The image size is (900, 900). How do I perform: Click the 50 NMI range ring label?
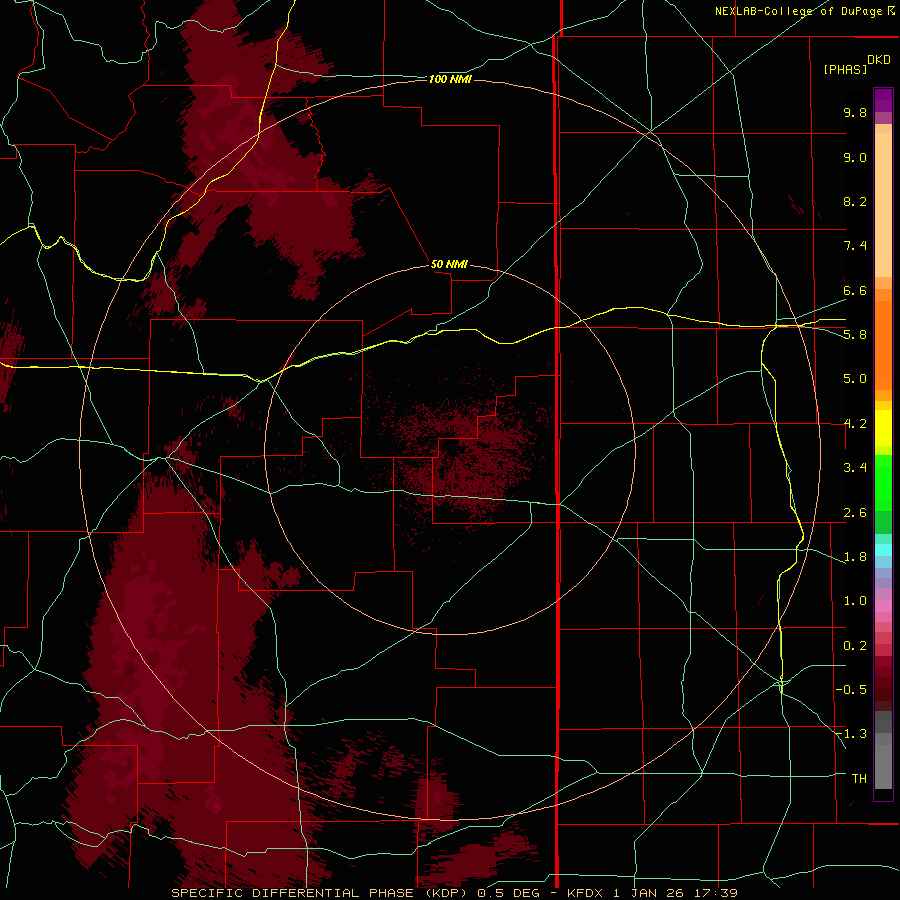click(x=449, y=264)
